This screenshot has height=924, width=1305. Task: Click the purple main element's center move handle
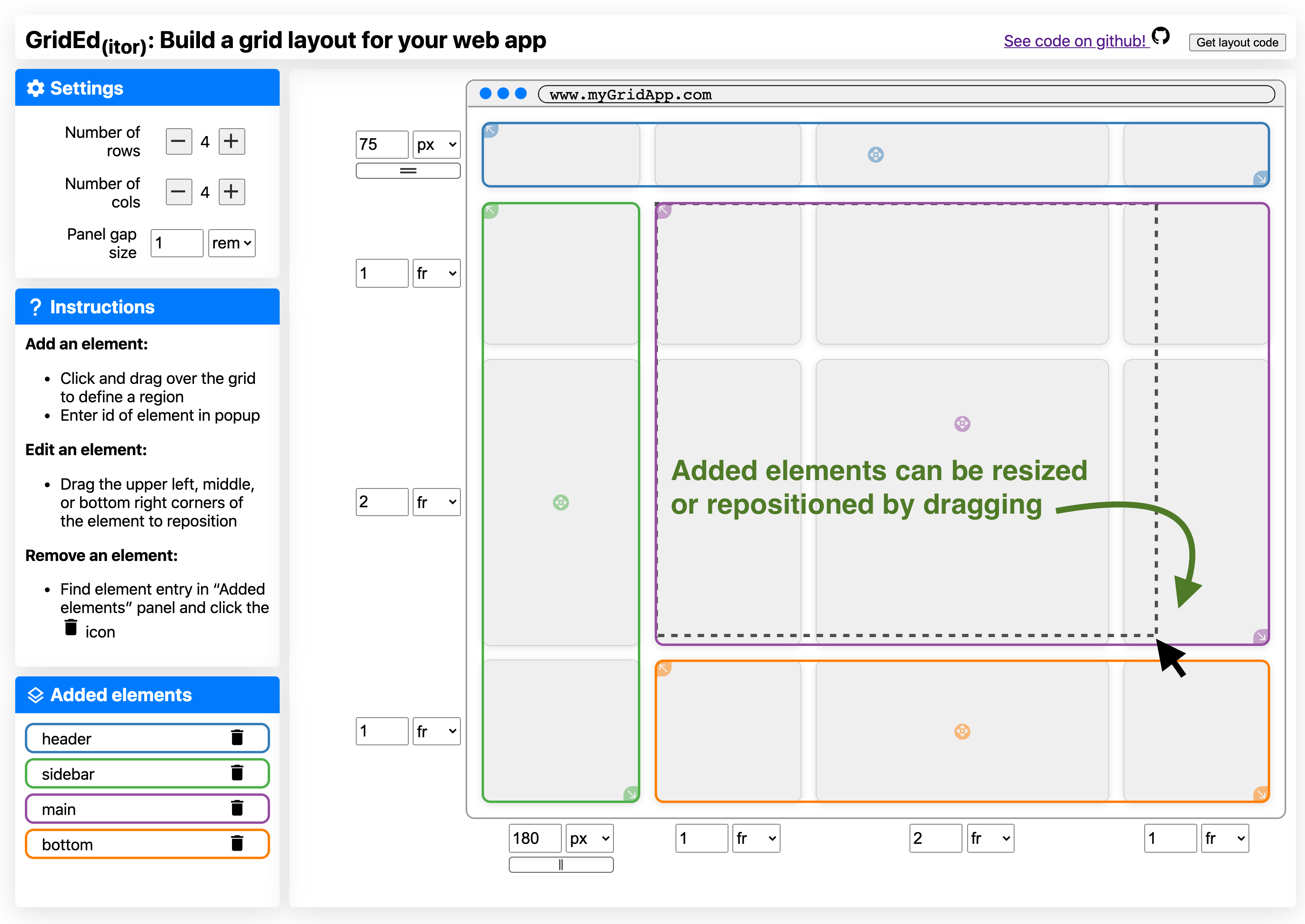pos(962,424)
